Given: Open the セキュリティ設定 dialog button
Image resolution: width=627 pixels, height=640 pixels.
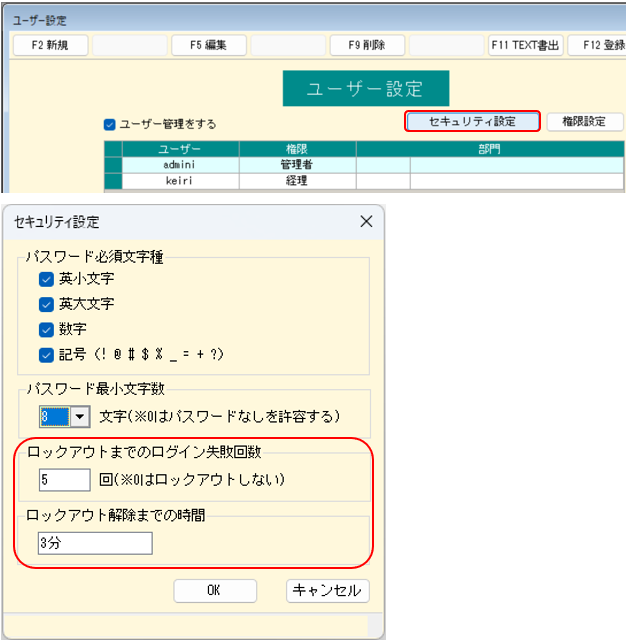Looking at the screenshot, I should pos(472,121).
